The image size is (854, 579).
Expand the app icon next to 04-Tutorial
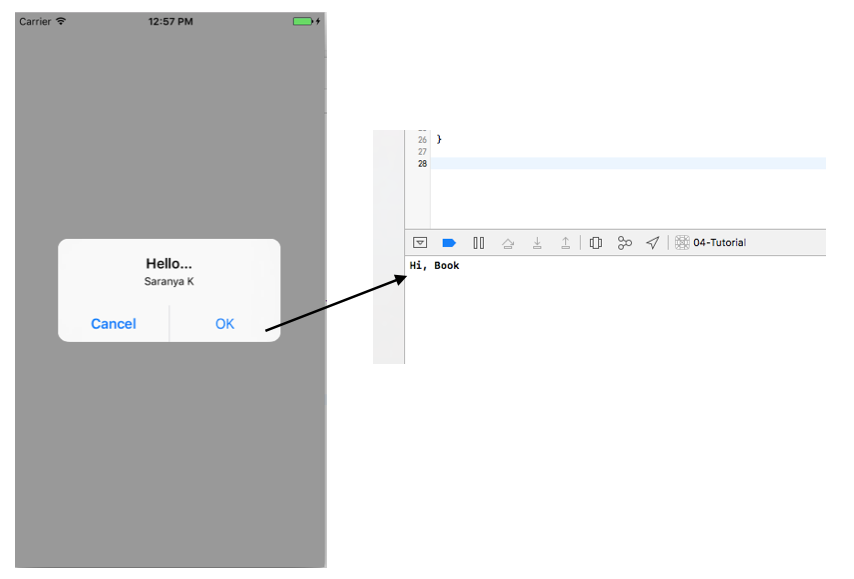pos(681,242)
